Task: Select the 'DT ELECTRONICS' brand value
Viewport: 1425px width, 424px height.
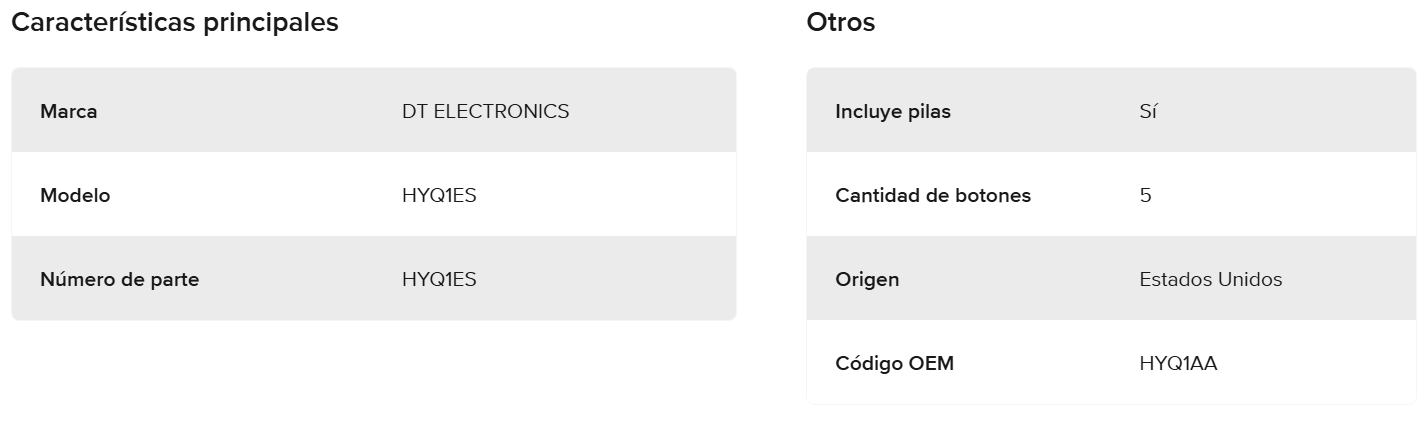Action: 485,111
